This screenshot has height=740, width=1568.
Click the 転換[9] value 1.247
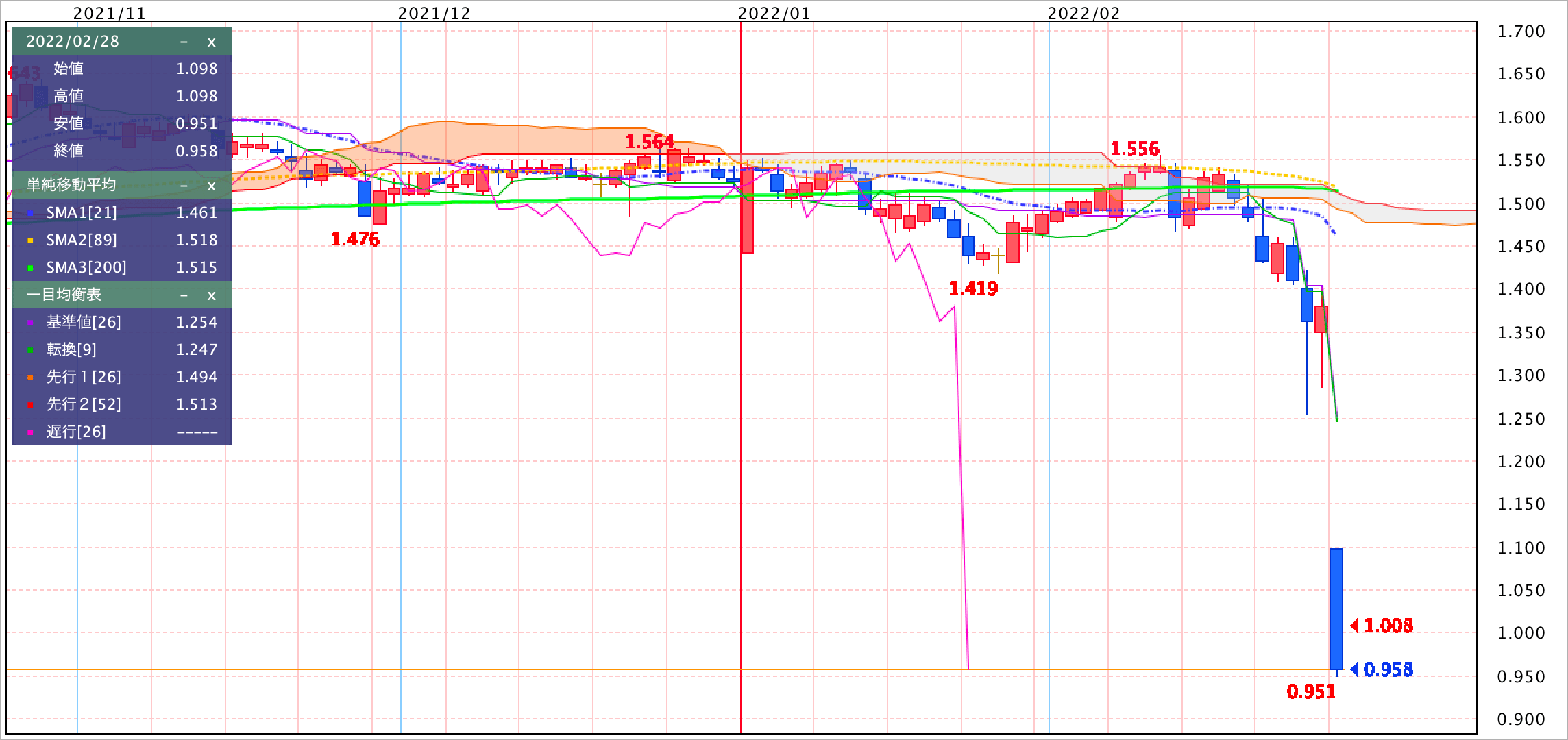(197, 349)
